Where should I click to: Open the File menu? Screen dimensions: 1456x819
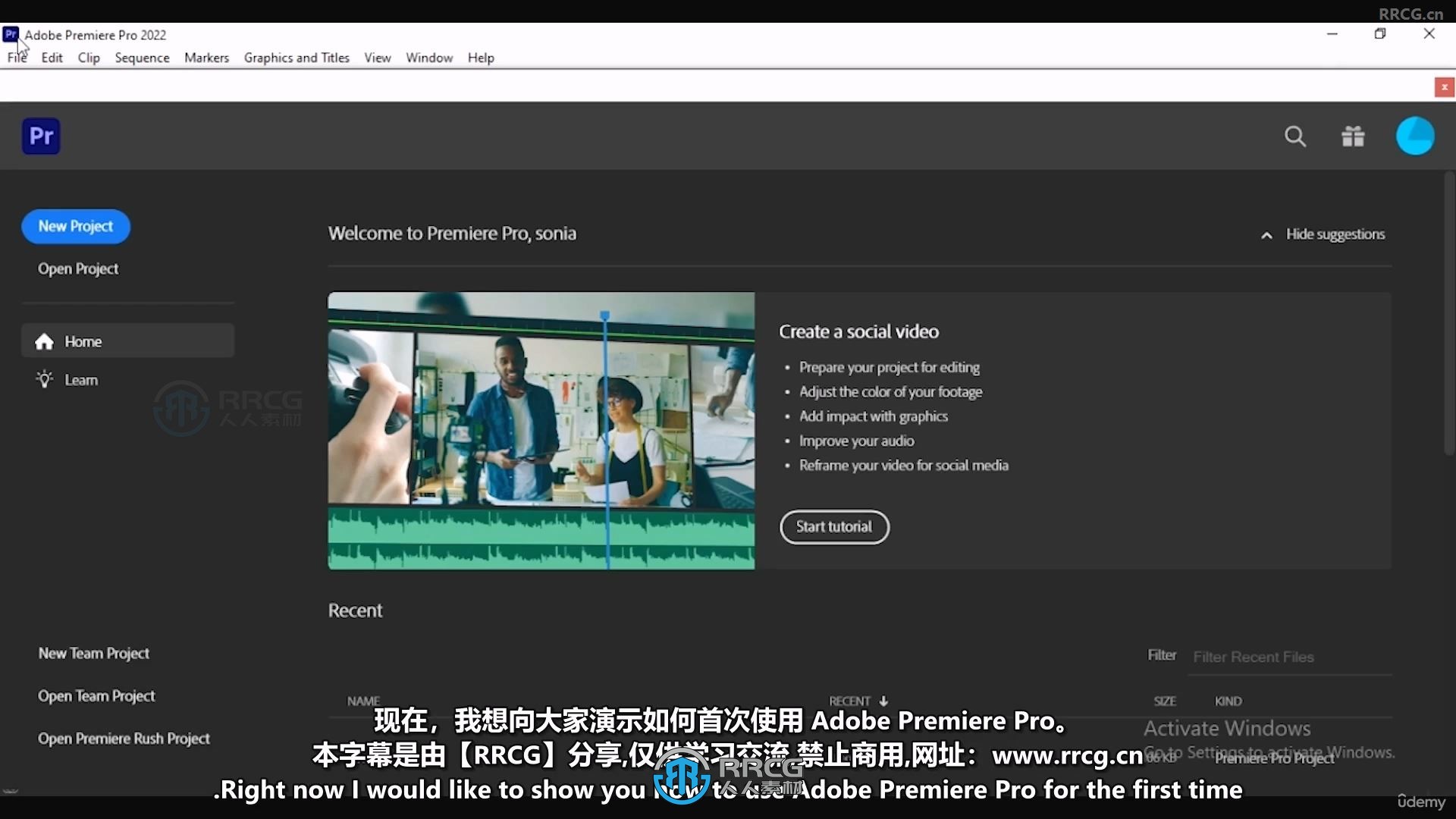(17, 58)
